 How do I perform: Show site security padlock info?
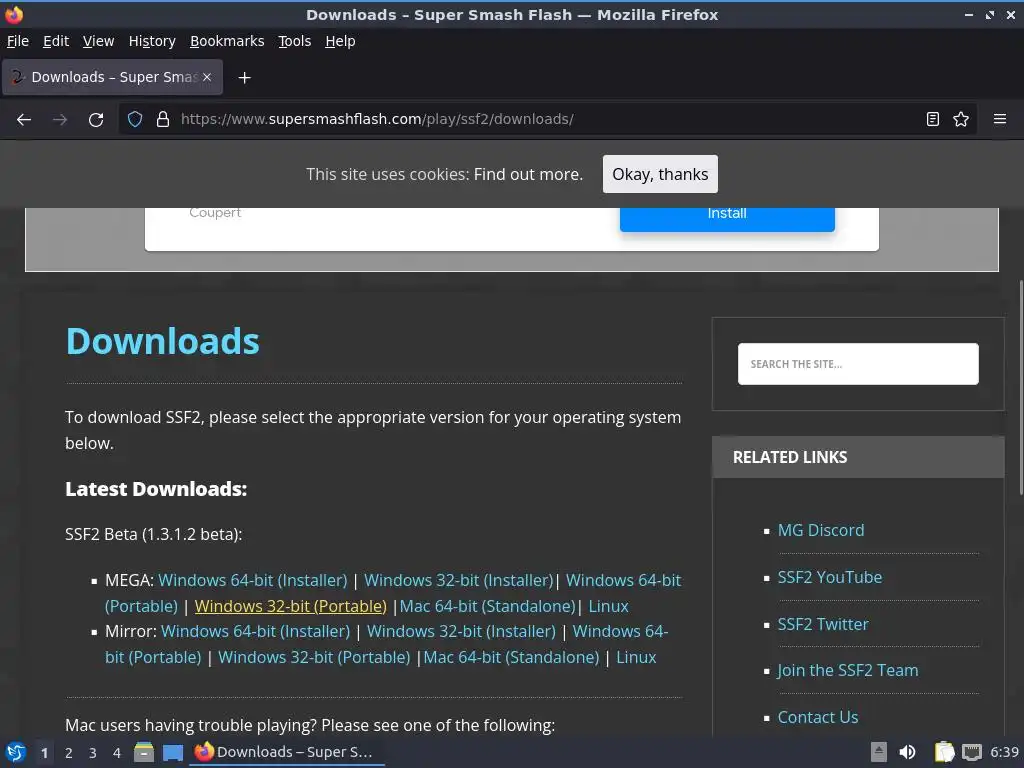[x=163, y=119]
